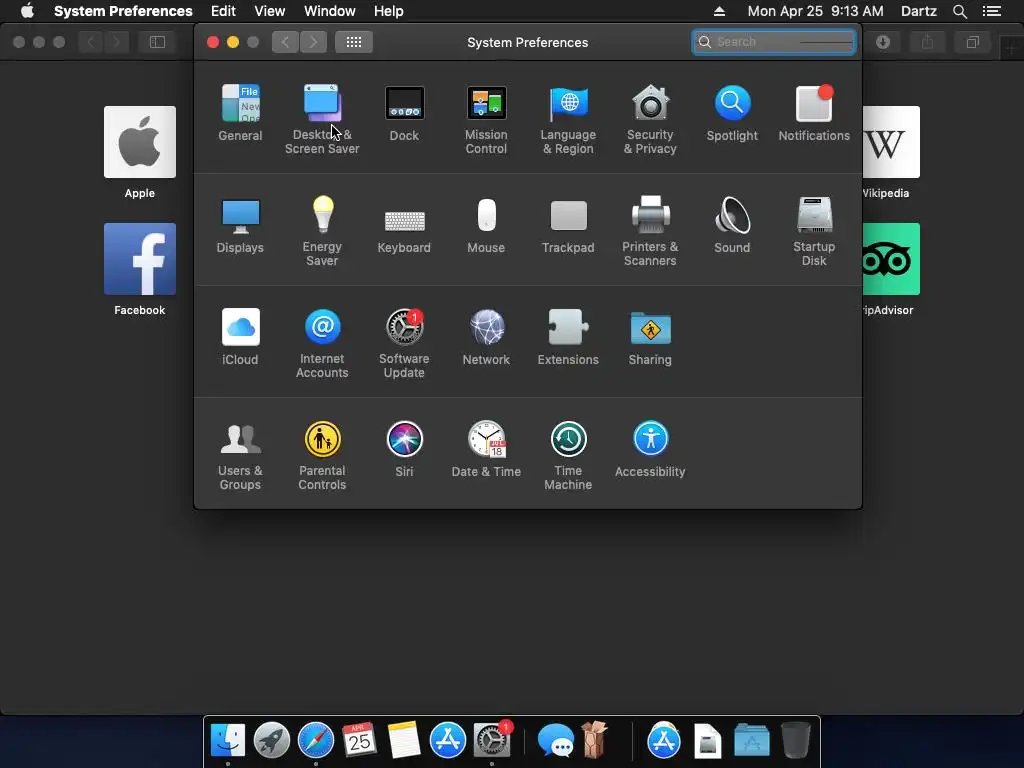Open Printers & Scanners preferences
Screen dimensions: 1024x768
coord(650,231)
